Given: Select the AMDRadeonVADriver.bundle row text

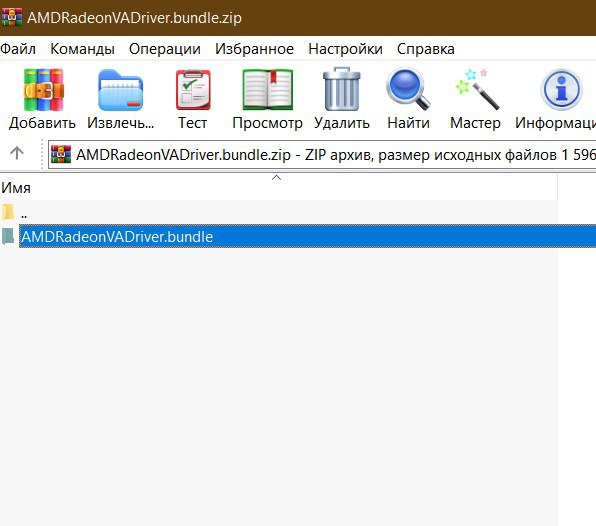Looking at the screenshot, I should 117,236.
